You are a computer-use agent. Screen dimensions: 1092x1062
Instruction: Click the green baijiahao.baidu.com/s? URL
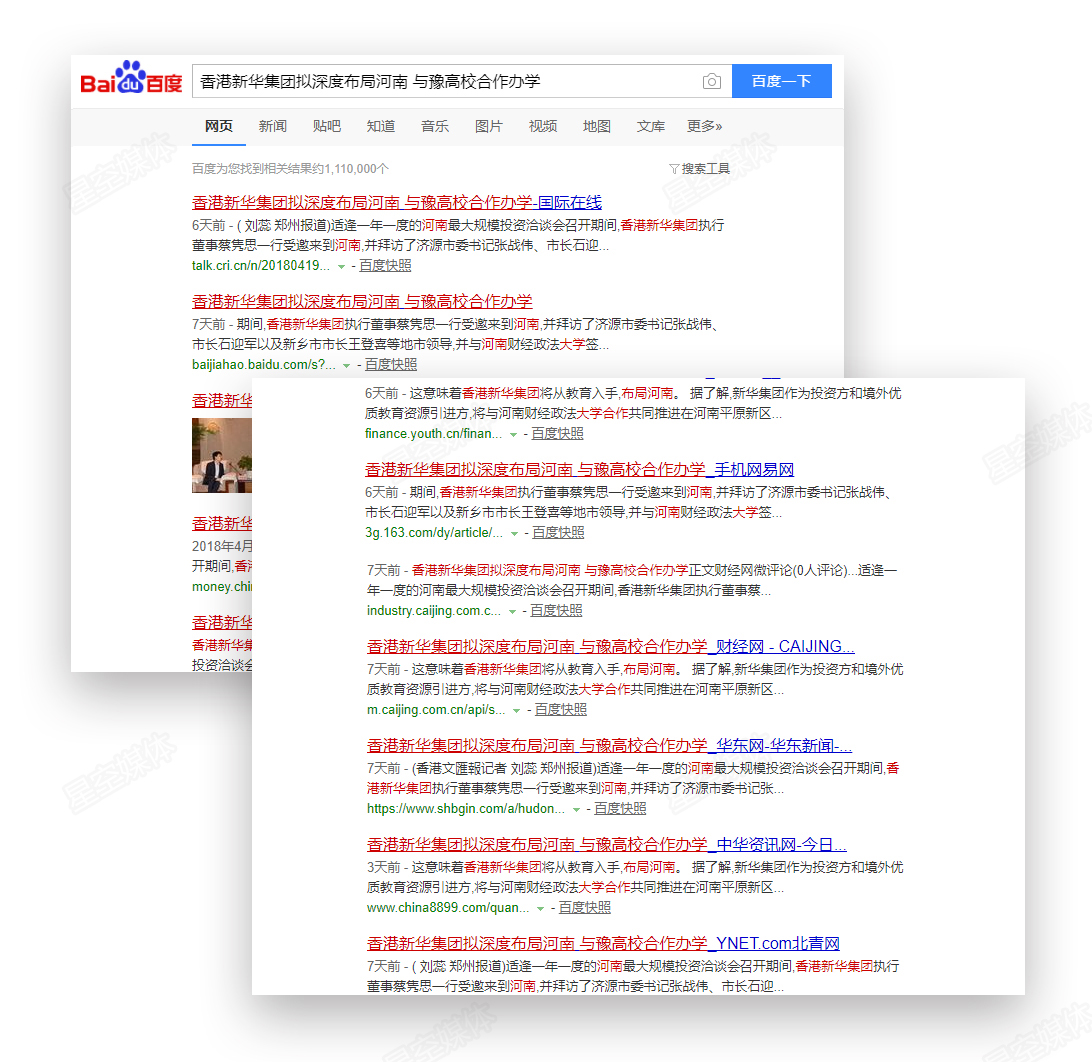point(264,364)
